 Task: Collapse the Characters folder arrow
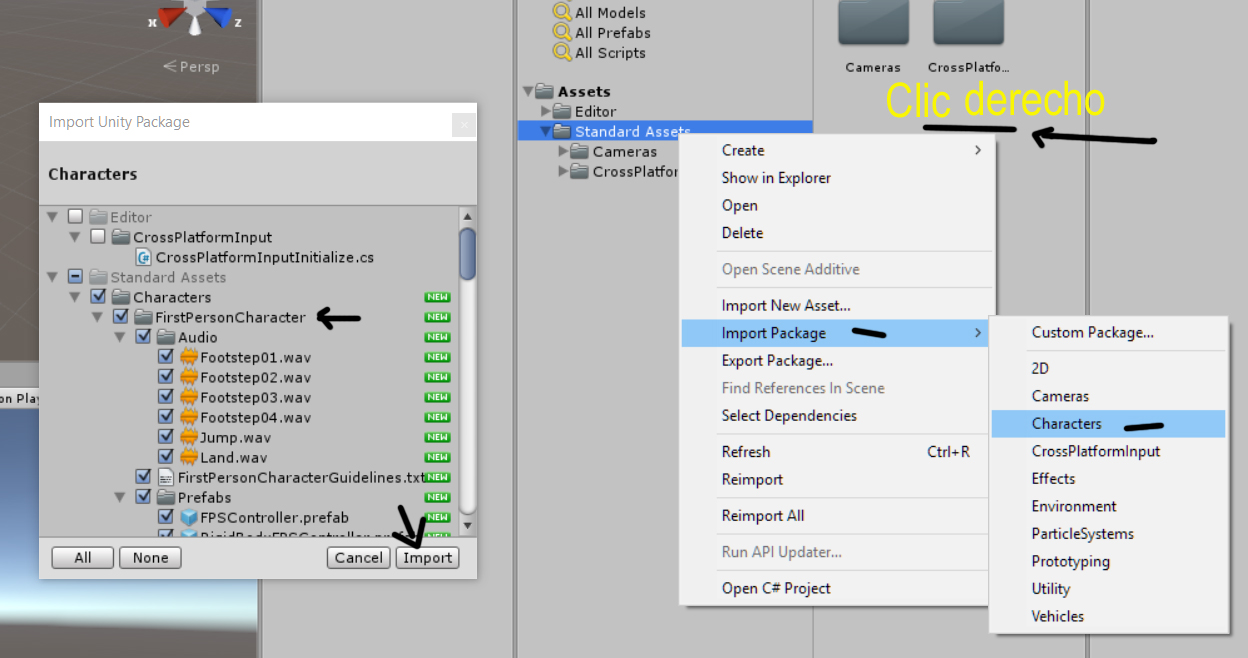74,297
